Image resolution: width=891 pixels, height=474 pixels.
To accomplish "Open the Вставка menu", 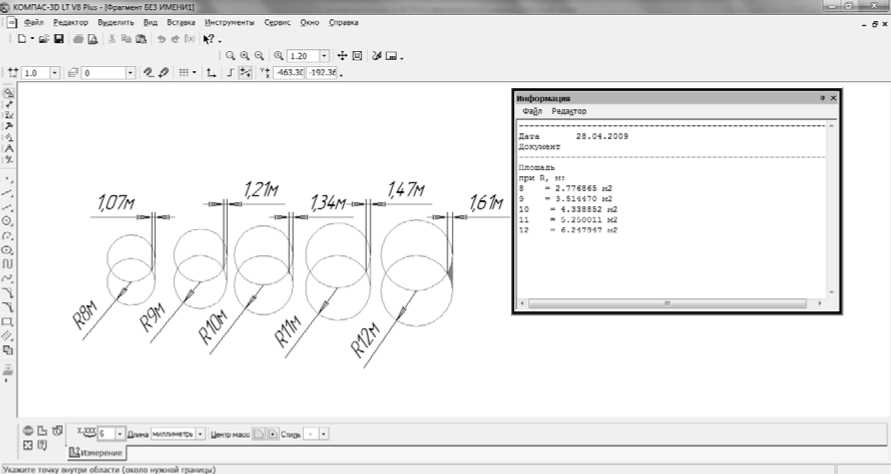I will tap(181, 23).
